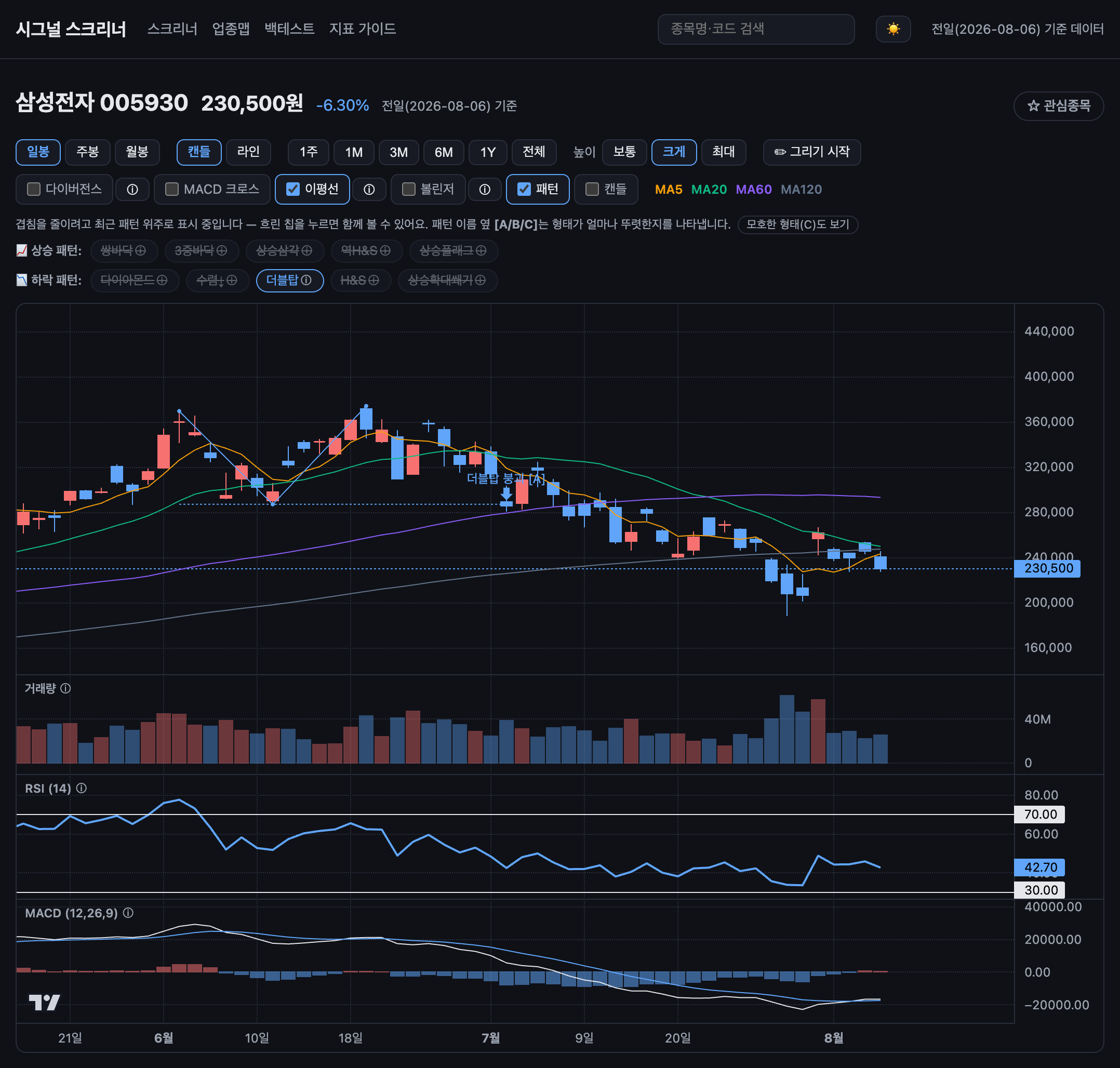Set range to 전체
Viewport: 1120px width, 1068px height.
pos(534,152)
